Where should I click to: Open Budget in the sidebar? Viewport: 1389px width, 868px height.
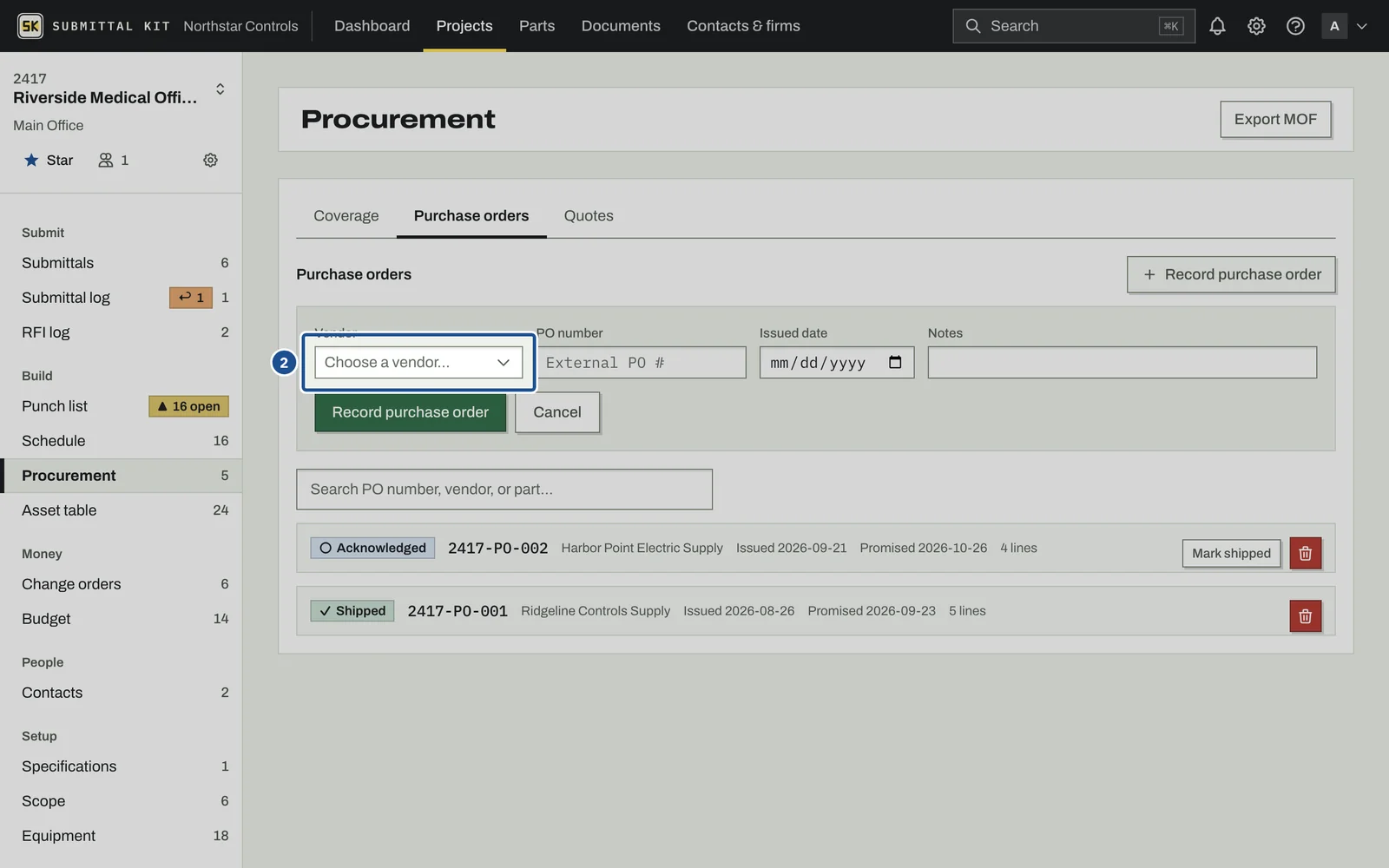click(122, 619)
